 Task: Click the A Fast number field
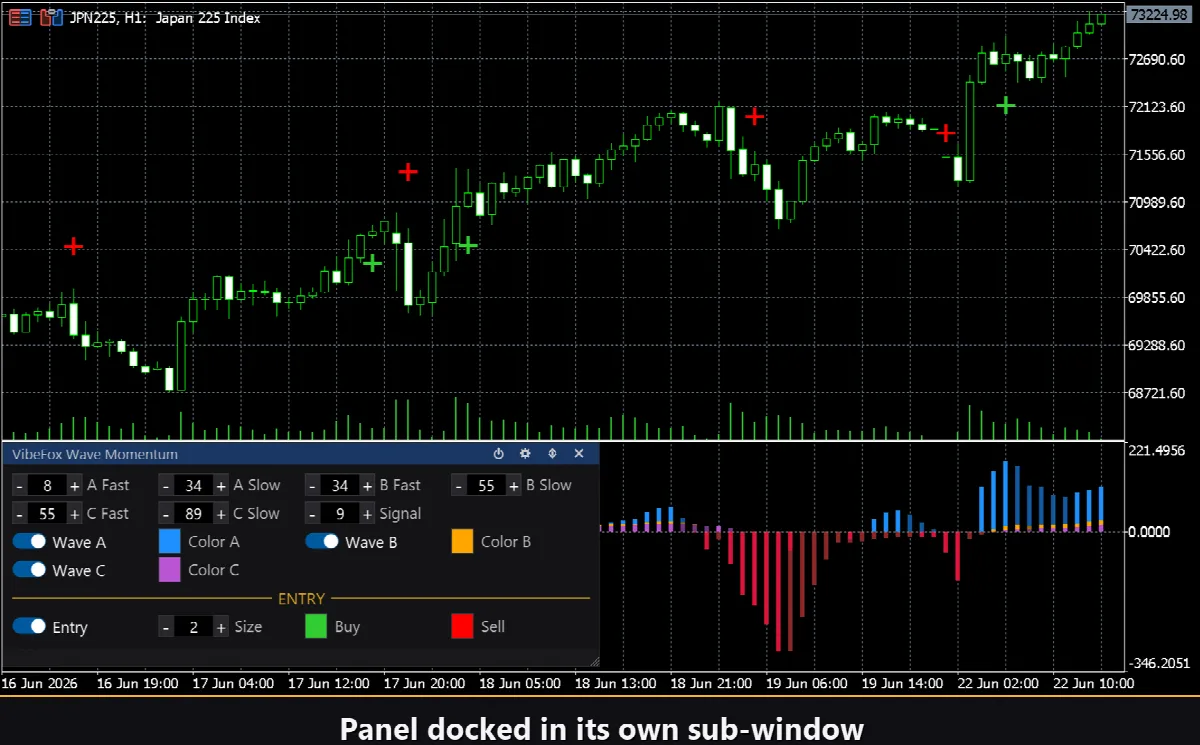point(47,485)
